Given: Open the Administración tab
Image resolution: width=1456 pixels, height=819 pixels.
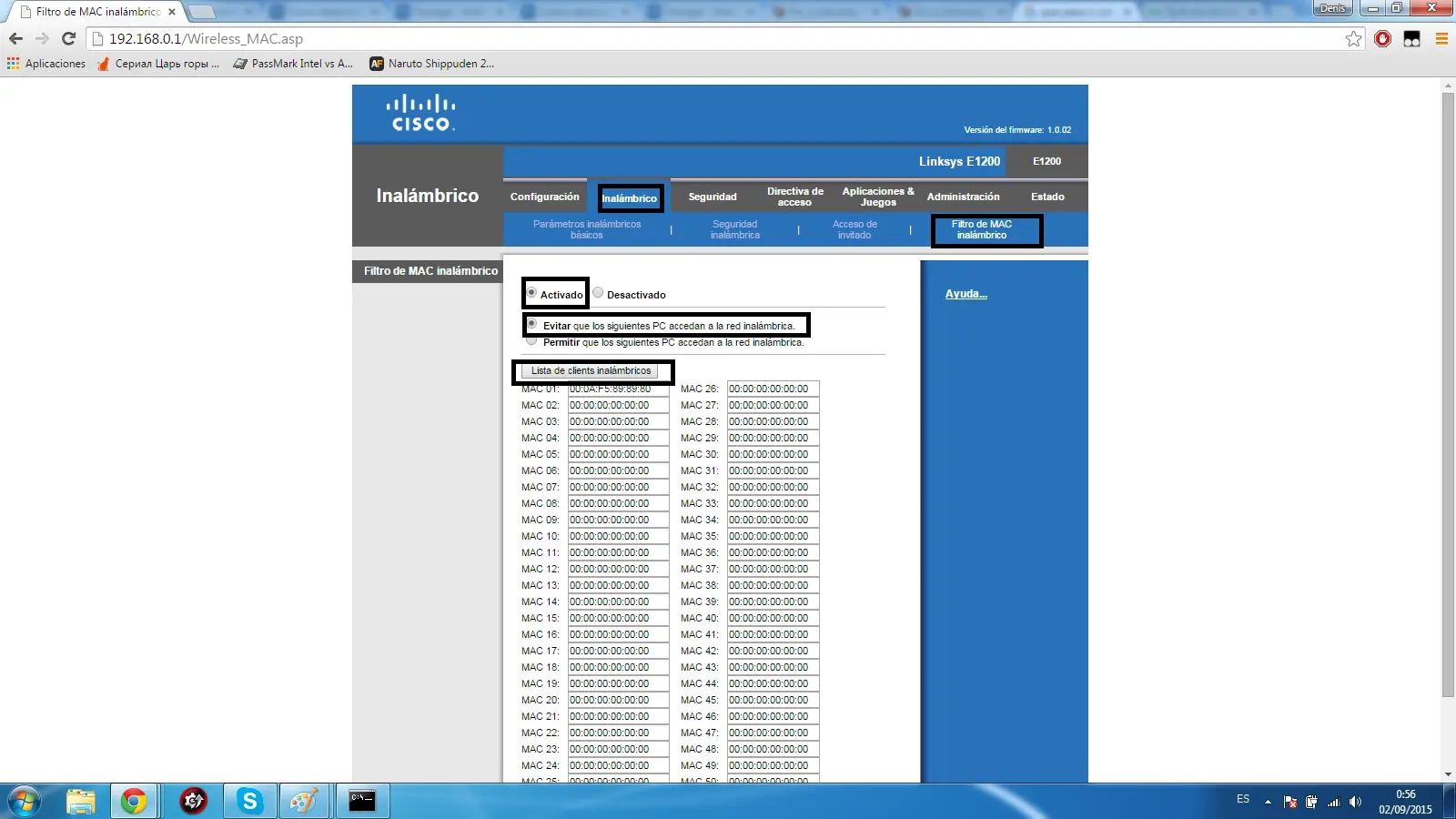Looking at the screenshot, I should point(963,197).
